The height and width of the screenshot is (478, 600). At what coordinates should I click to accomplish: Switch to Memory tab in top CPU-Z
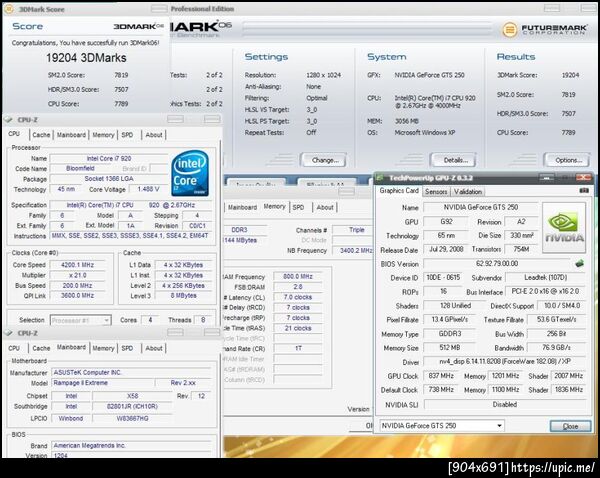pyautogui.click(x=103, y=135)
